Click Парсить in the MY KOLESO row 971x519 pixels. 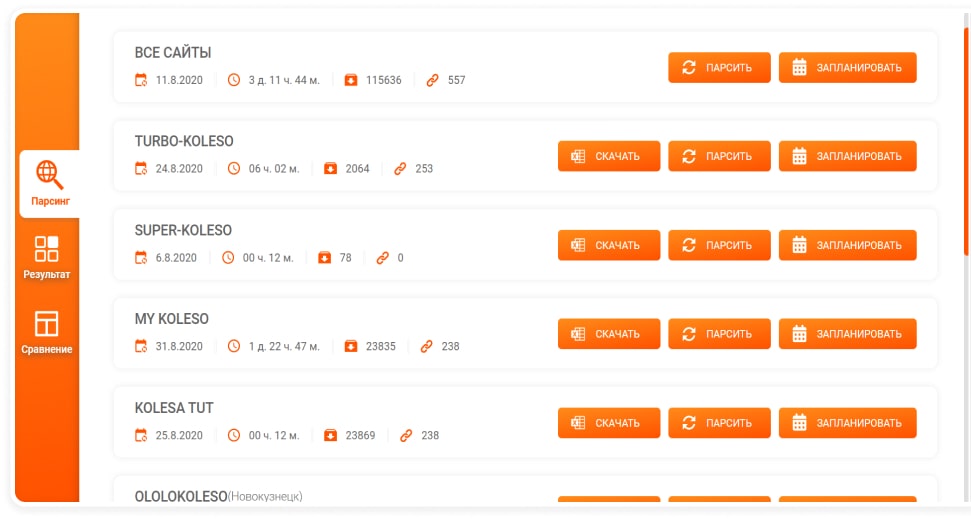coord(719,334)
